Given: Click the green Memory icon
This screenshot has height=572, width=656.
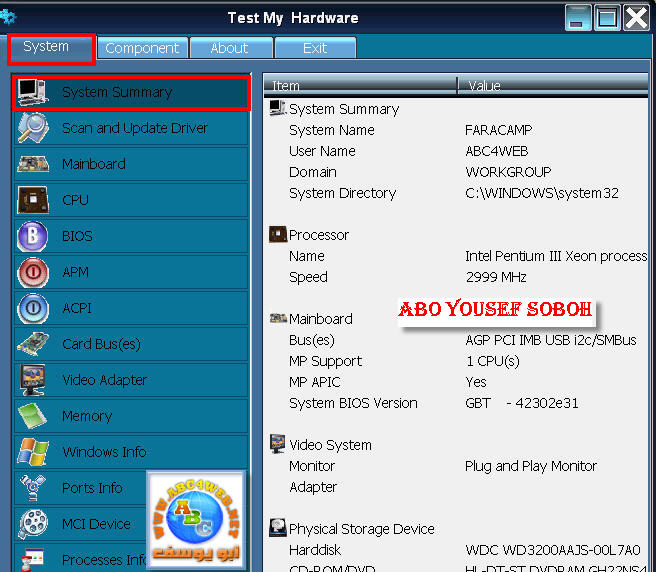Looking at the screenshot, I should [33, 416].
